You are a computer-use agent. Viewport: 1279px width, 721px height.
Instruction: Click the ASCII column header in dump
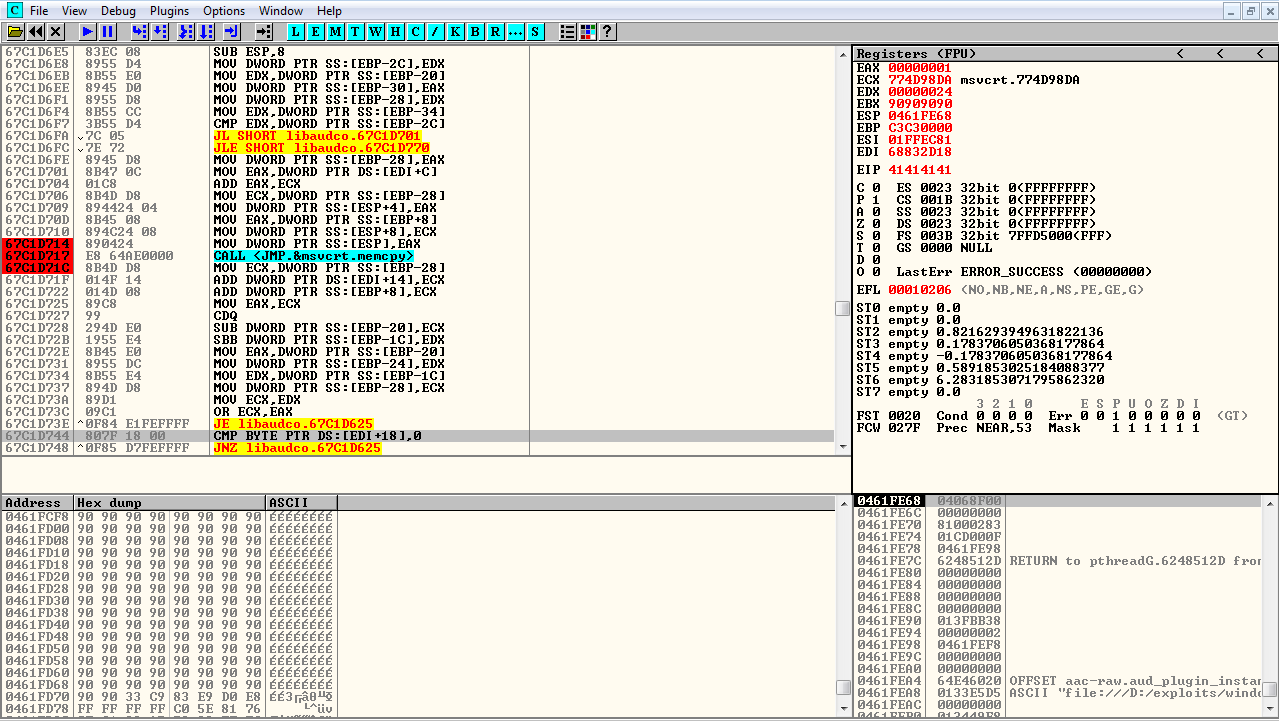(x=301, y=503)
